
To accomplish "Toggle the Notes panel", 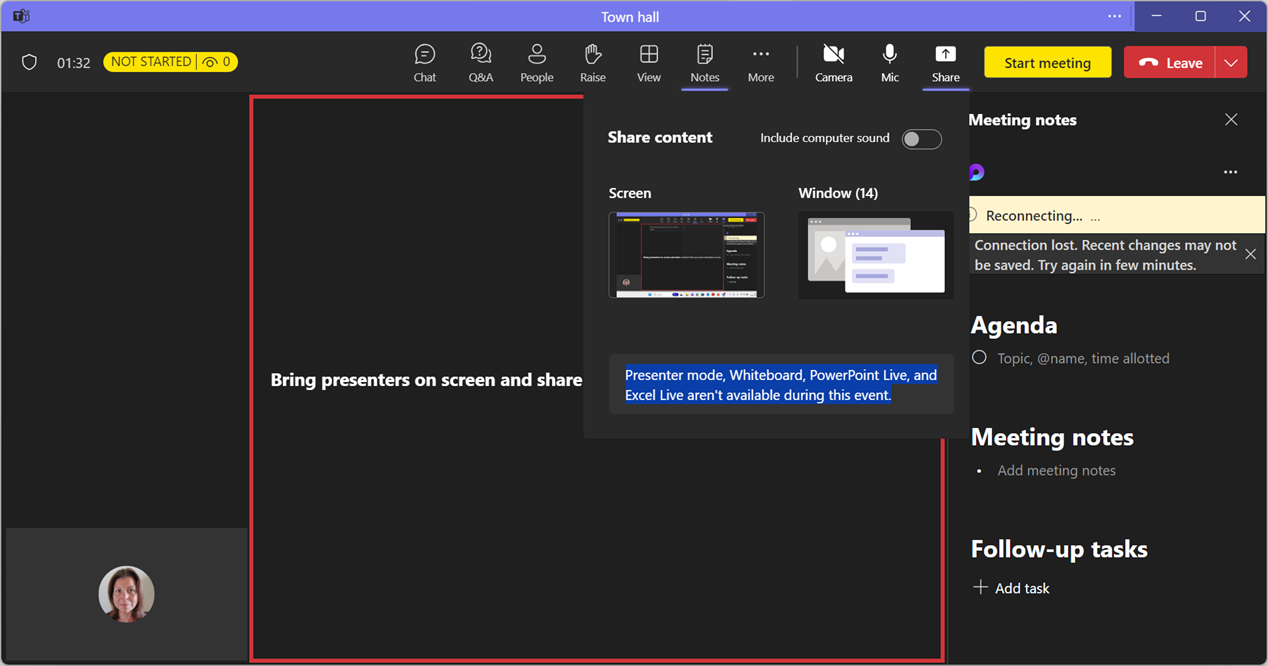I will click(x=705, y=63).
